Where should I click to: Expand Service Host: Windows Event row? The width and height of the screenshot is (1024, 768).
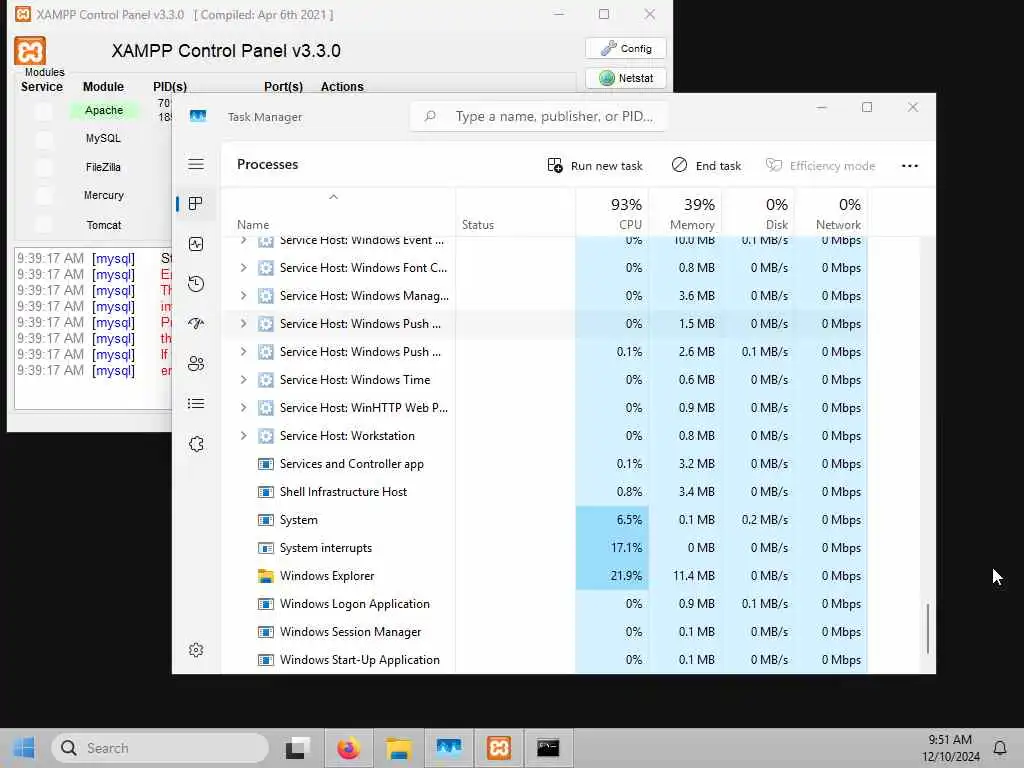tap(243, 240)
